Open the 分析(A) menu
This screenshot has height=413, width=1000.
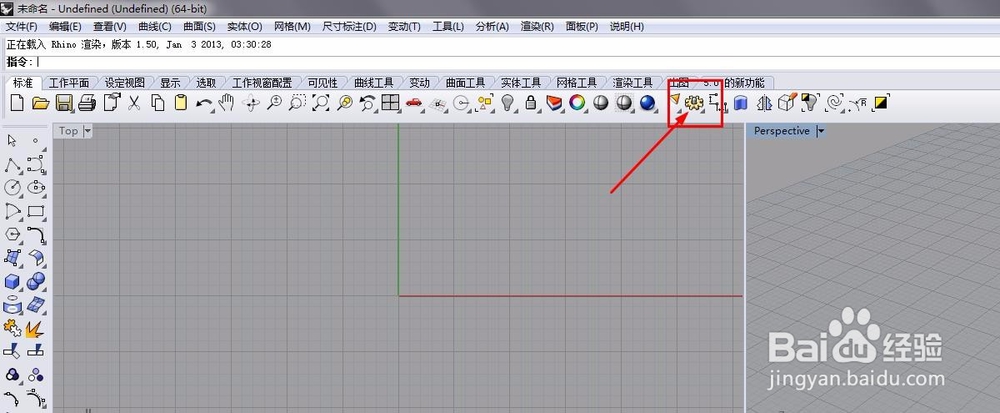point(492,26)
